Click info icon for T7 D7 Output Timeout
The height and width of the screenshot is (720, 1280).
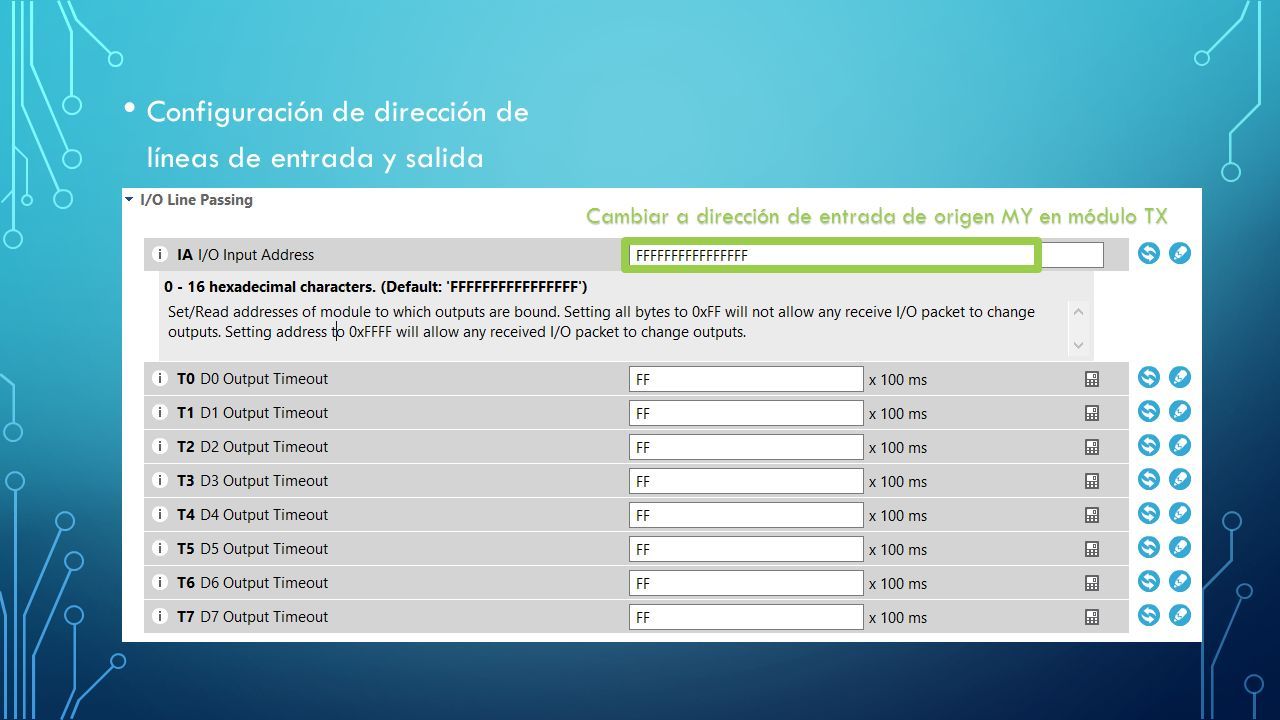pos(159,617)
